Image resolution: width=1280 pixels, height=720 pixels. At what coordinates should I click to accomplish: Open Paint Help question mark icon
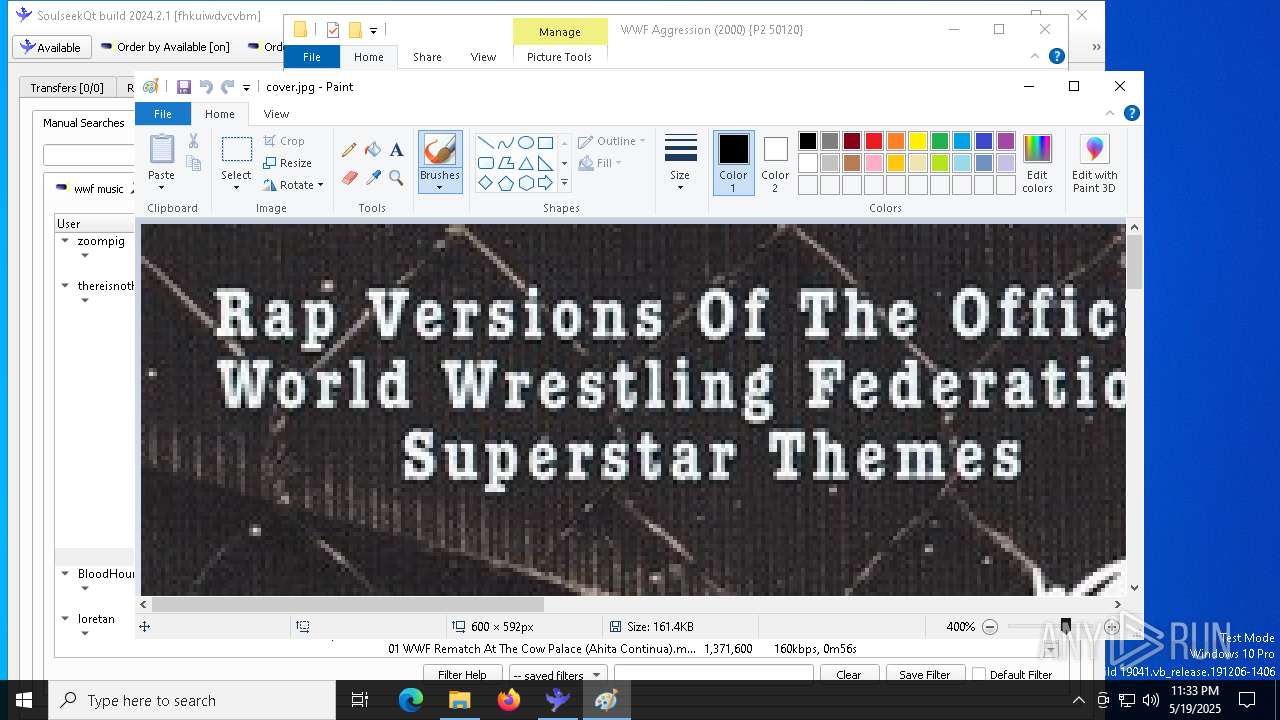click(x=1131, y=114)
